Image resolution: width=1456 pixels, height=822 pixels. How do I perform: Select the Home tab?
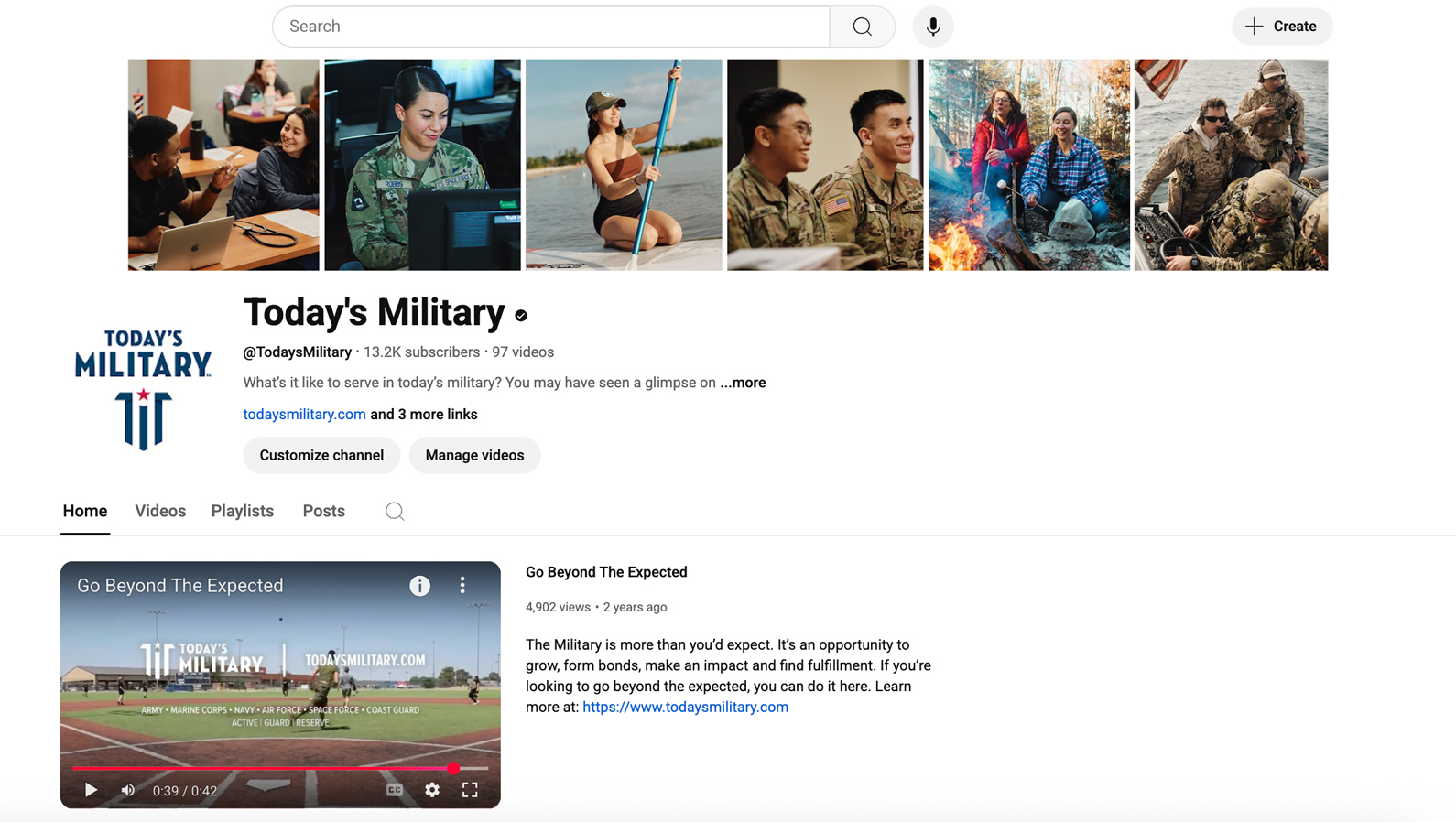[x=85, y=511]
